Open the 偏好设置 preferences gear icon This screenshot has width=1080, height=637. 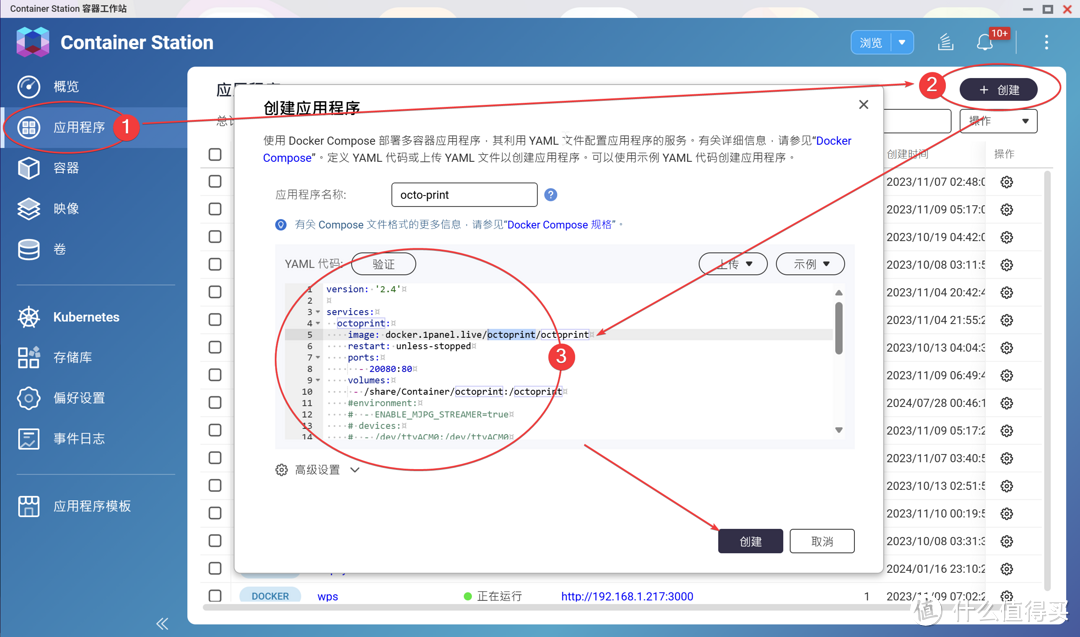(x=28, y=398)
